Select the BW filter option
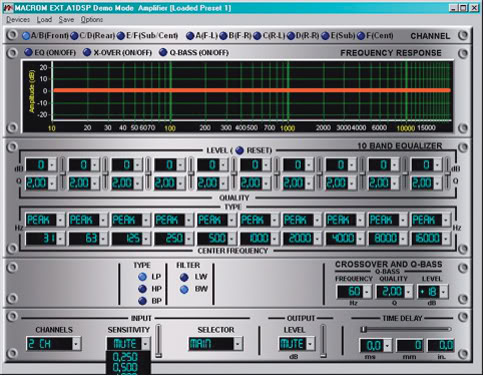The image size is (484, 376). [184, 289]
